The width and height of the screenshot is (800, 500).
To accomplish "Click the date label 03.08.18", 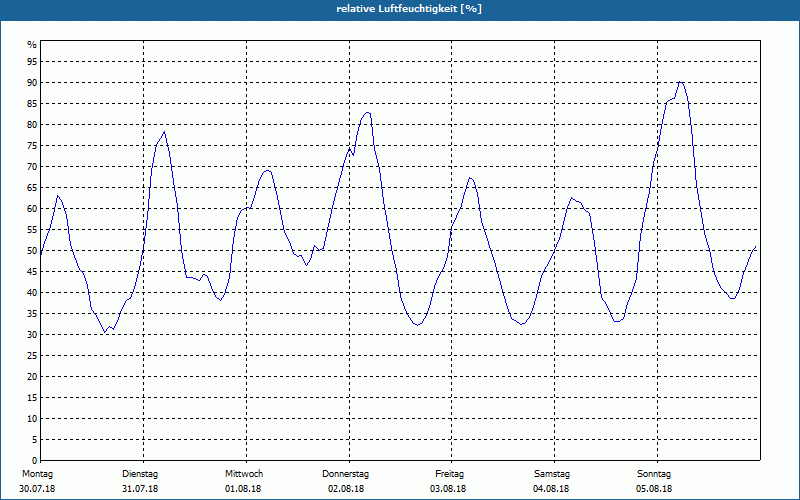I will click(x=448, y=489).
